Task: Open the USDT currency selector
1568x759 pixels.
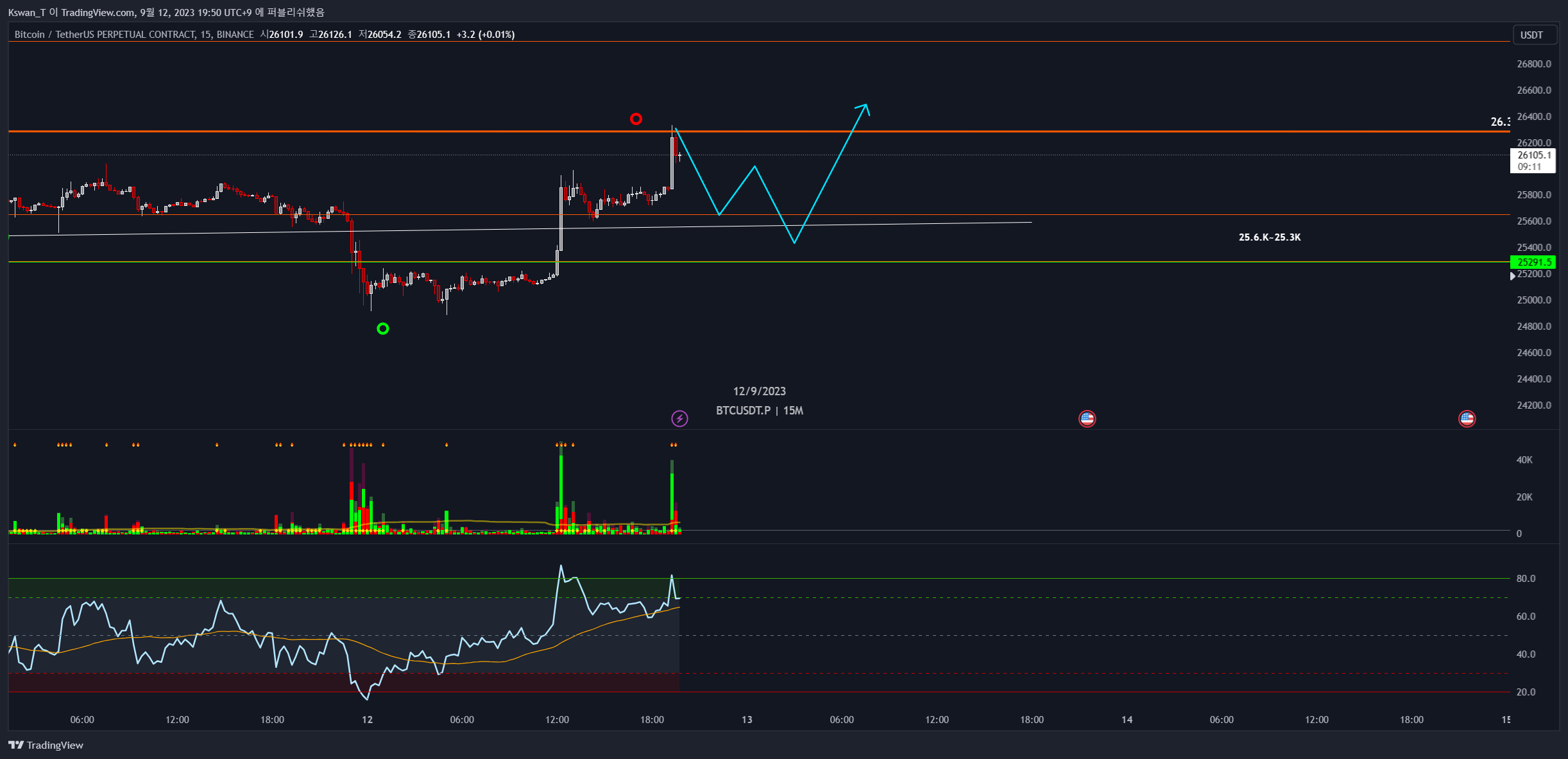Action: pyautogui.click(x=1534, y=35)
